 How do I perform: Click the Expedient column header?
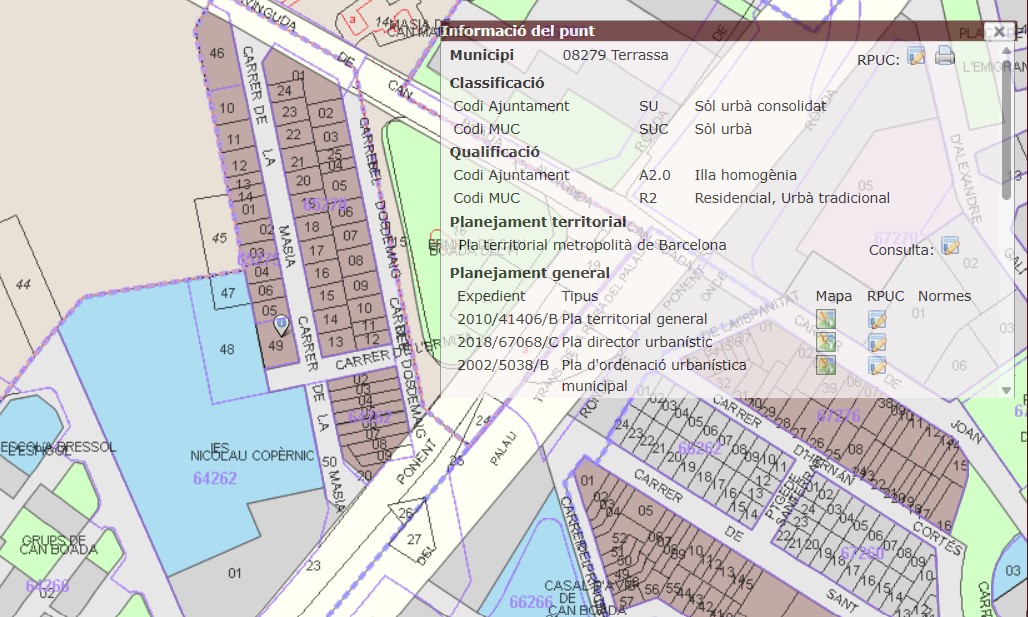pyautogui.click(x=491, y=296)
